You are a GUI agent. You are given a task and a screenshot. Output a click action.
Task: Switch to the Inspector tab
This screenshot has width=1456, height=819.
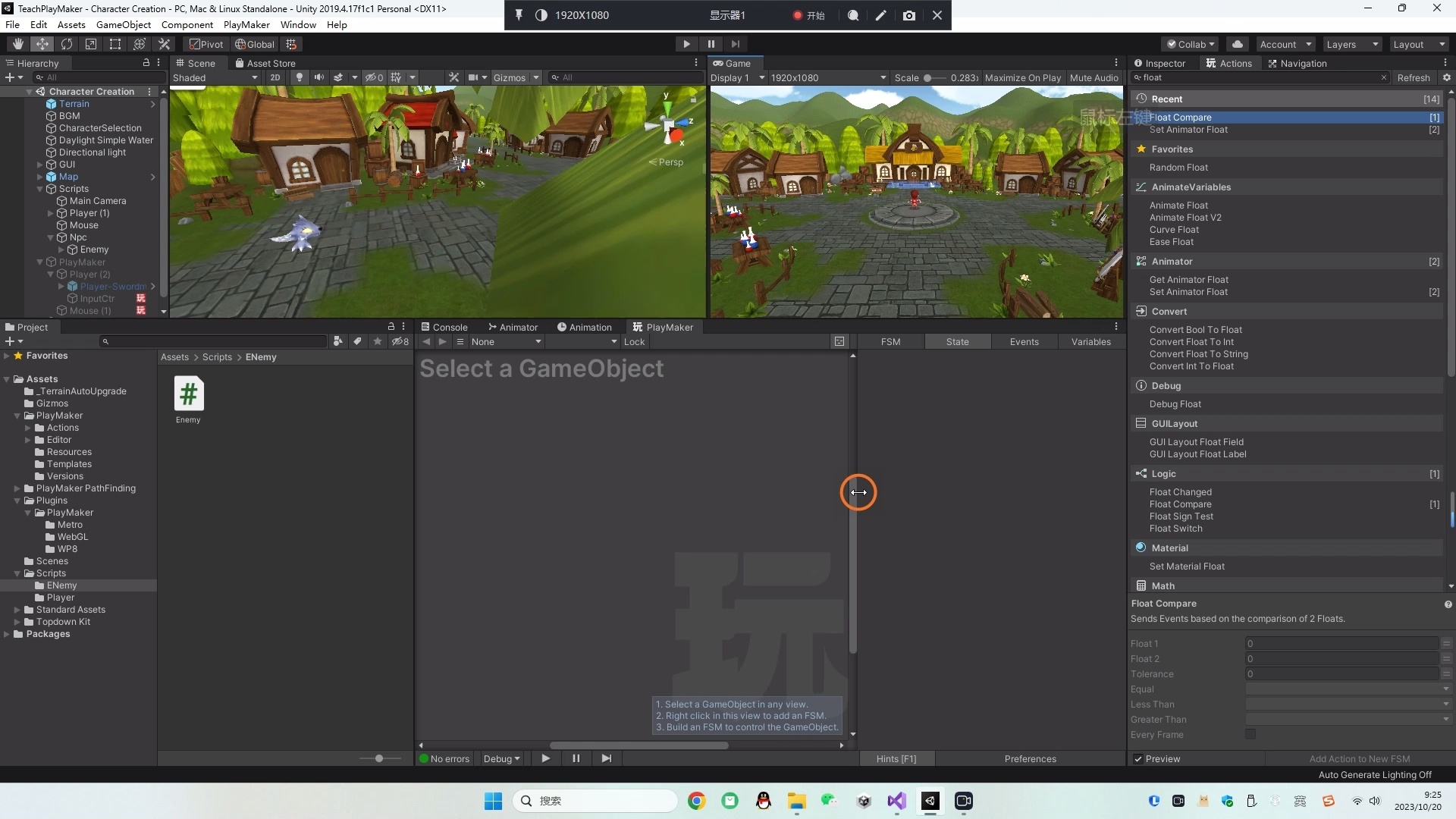1159,63
